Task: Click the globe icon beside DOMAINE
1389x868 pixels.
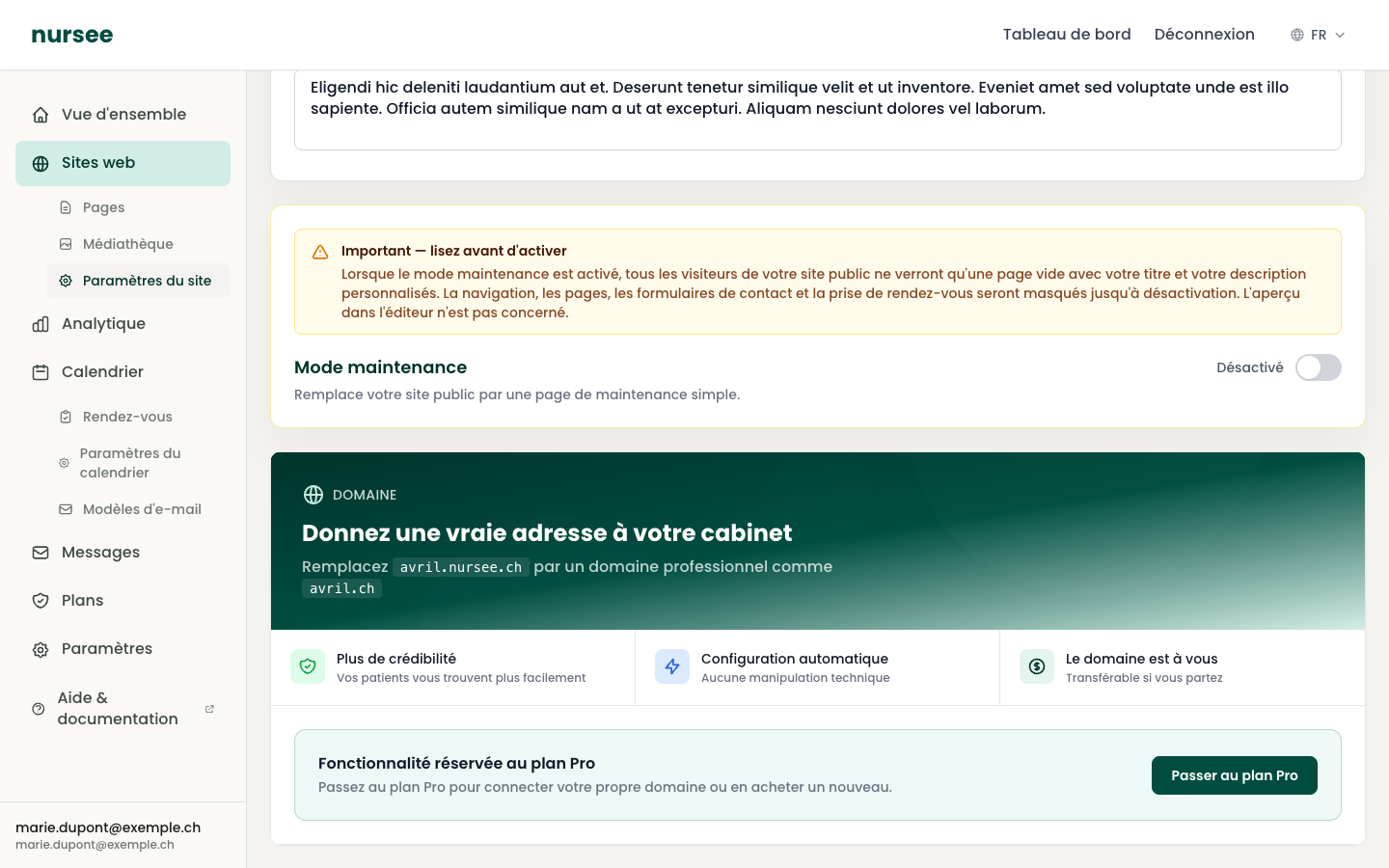Action: pos(313,495)
